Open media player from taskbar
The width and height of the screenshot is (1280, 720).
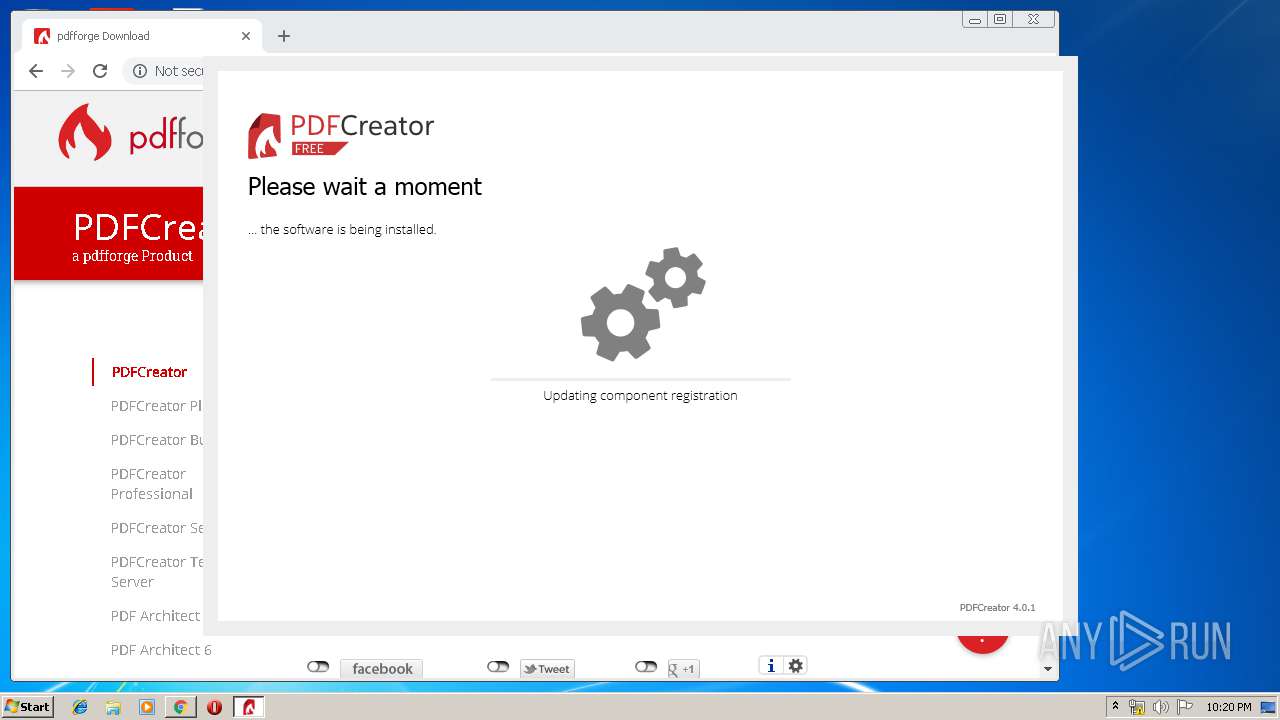pos(147,707)
